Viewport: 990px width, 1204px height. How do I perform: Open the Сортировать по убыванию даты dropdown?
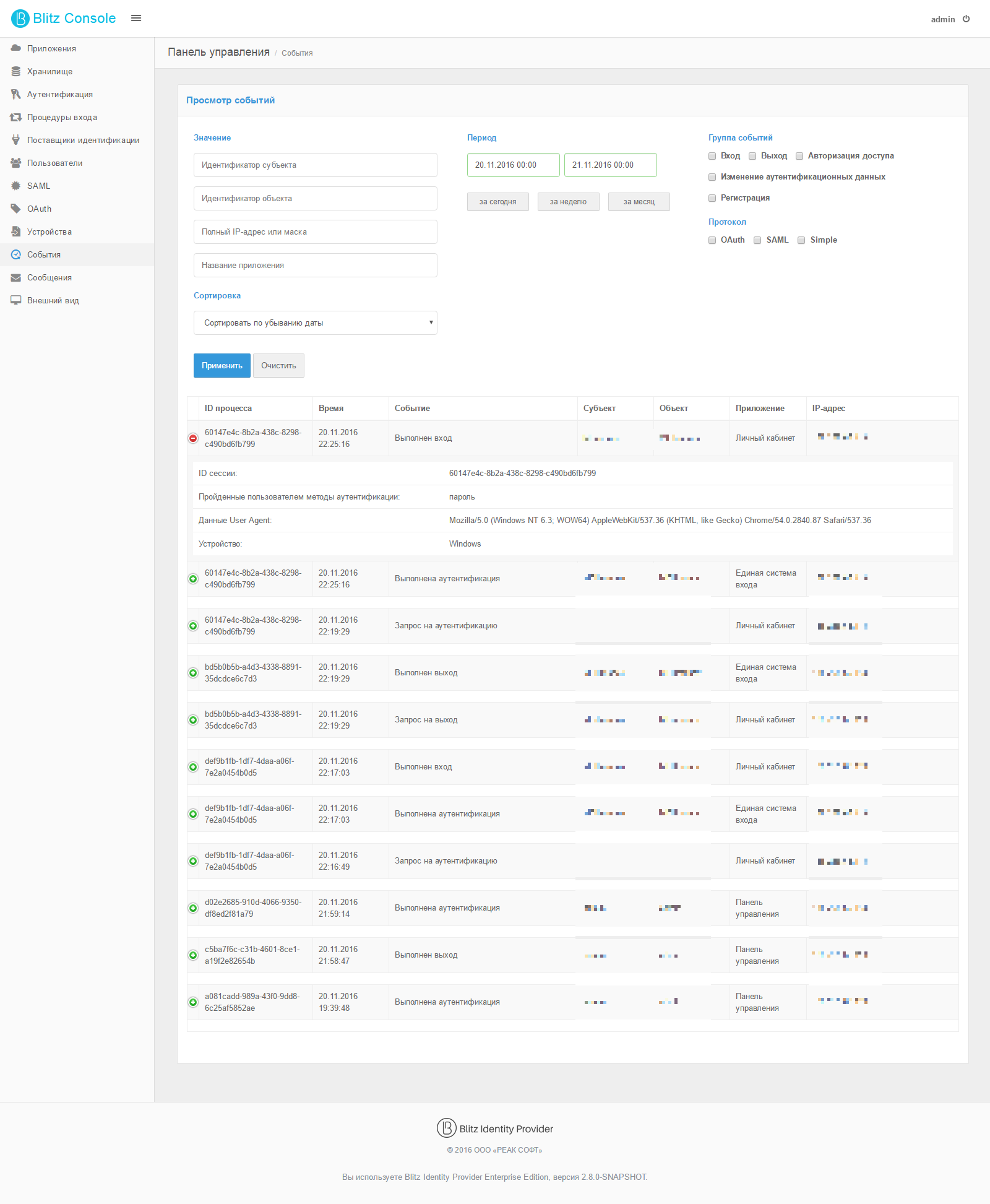point(316,323)
